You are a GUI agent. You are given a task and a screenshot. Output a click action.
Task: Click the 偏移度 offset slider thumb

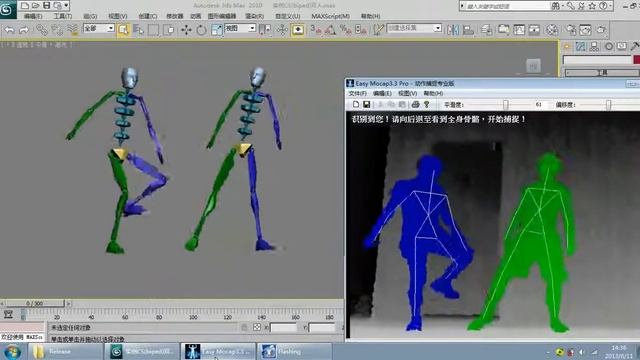(x=608, y=105)
